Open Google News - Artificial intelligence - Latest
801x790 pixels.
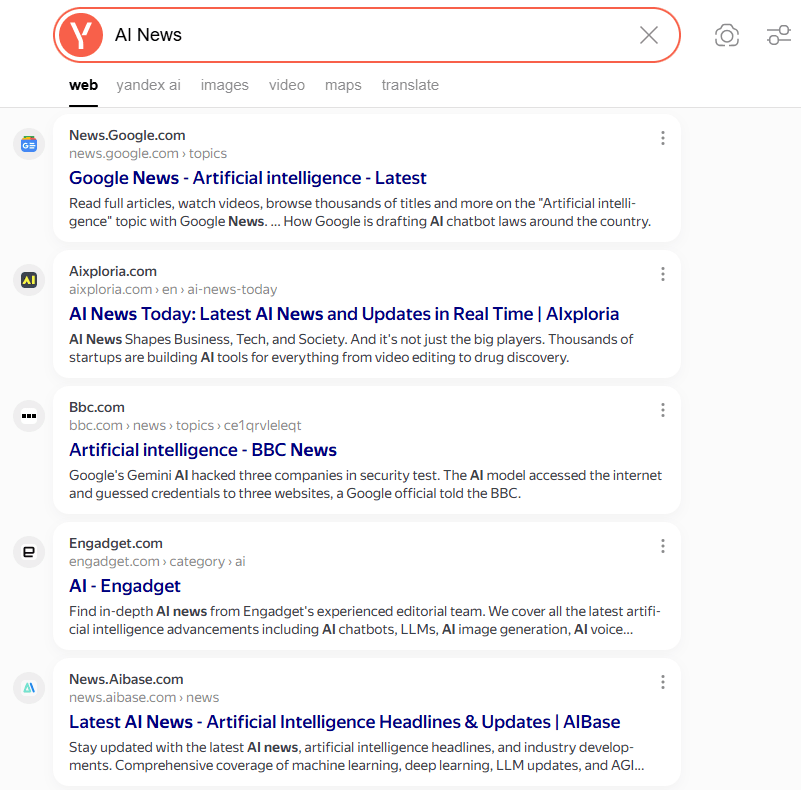click(248, 178)
